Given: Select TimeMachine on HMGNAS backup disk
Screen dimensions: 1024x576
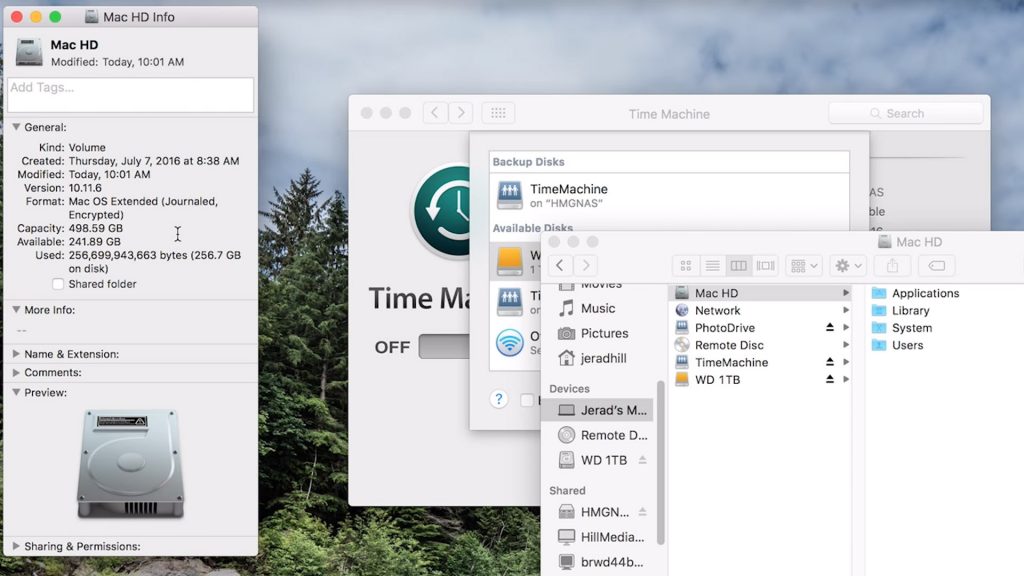Looking at the screenshot, I should click(x=669, y=195).
